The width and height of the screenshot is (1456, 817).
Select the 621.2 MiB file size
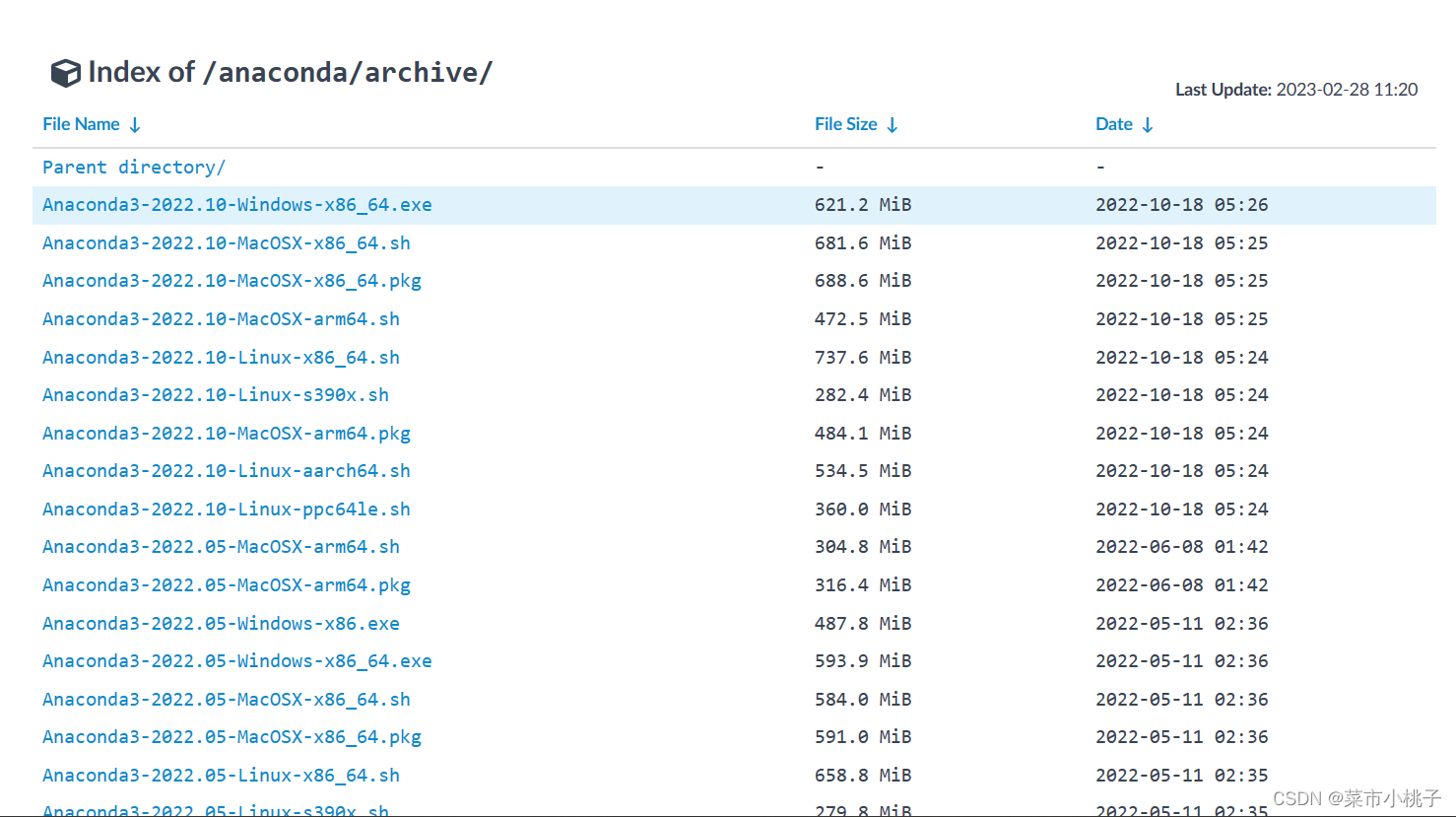tap(863, 205)
